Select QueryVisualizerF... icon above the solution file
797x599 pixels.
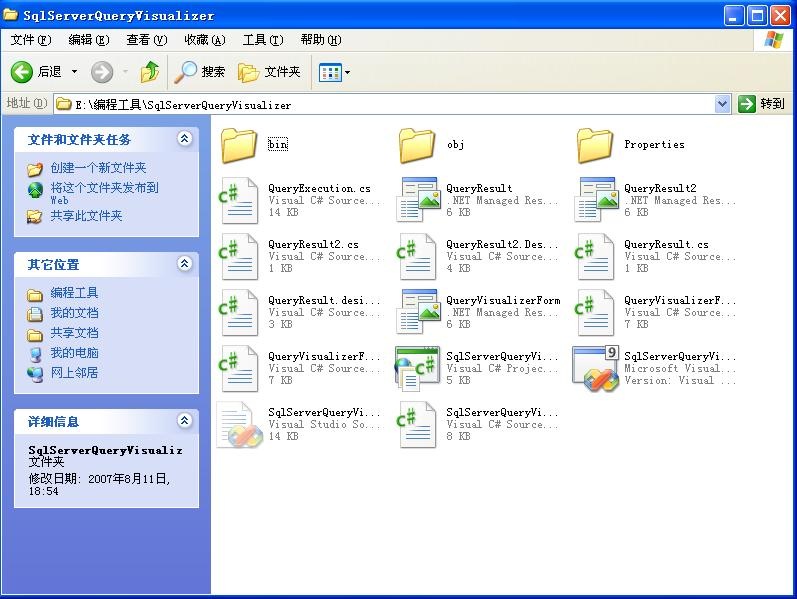(238, 368)
